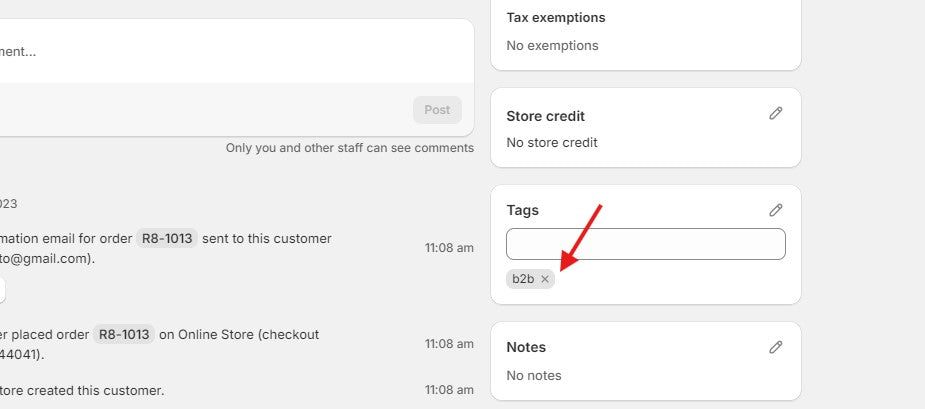Click the Notes card heading
The height and width of the screenshot is (409, 925).
[x=526, y=347]
